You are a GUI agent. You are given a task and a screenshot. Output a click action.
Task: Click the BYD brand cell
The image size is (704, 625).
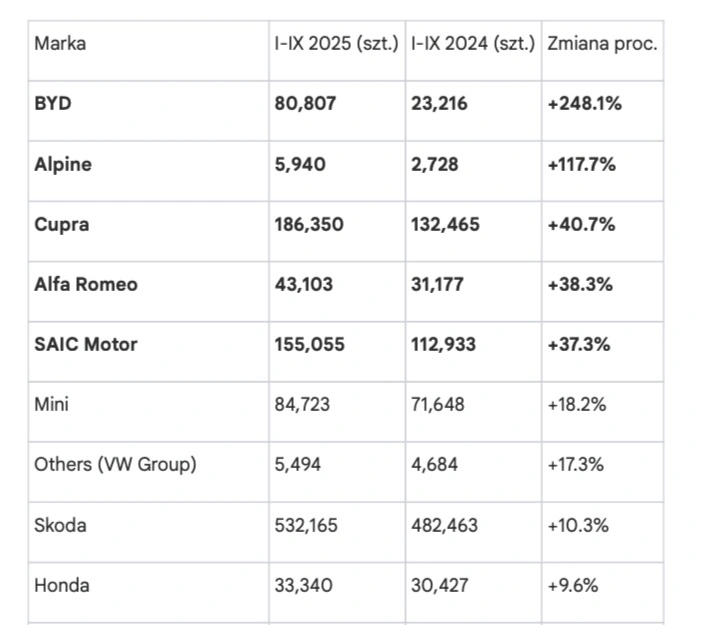point(53,104)
